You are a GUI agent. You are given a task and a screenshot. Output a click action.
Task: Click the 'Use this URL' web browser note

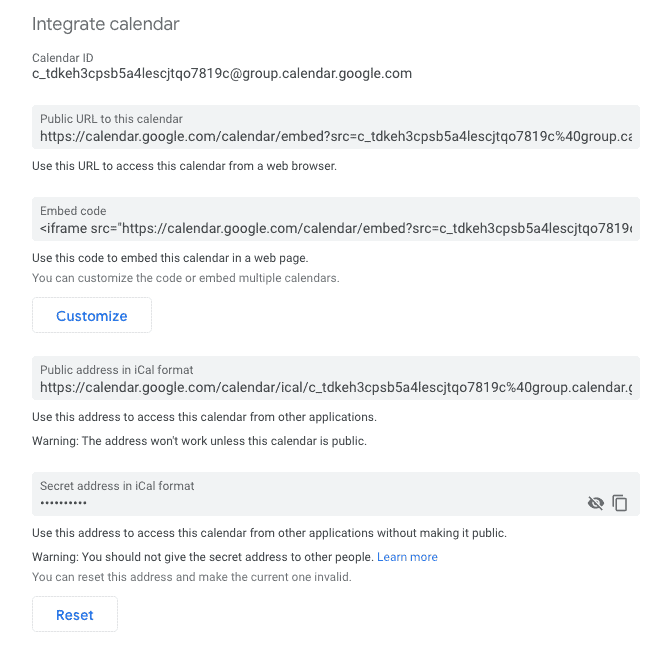click(x=184, y=166)
